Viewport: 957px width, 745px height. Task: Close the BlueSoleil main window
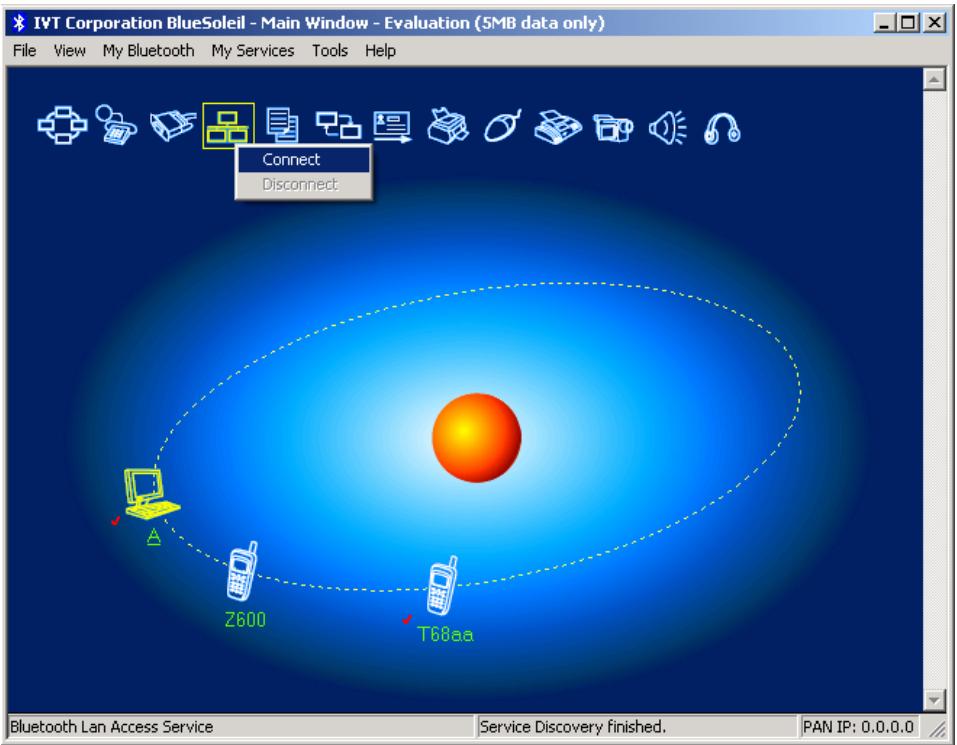click(x=934, y=23)
